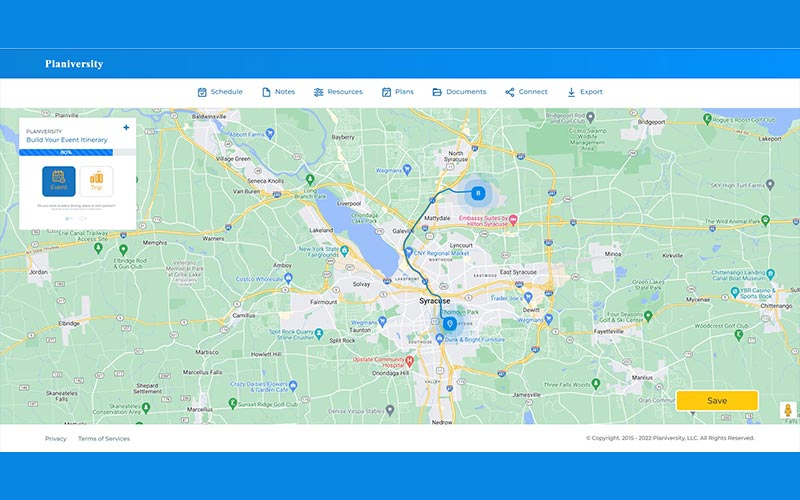
Task: Click the Four Seasons Golf & Ski Center pin
Action: pos(648,316)
